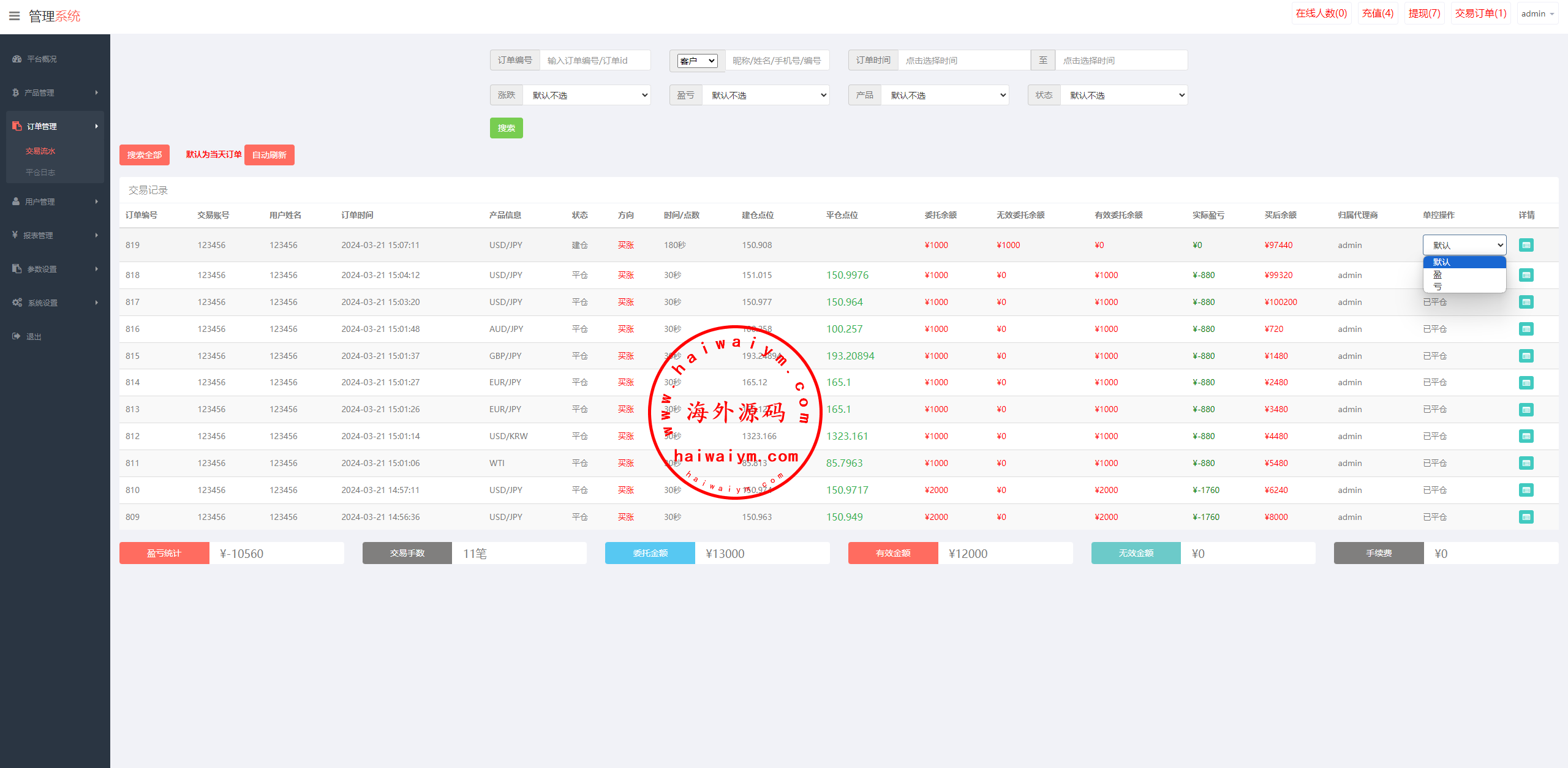Click the 自动刷新 button
The image size is (1568, 768).
(x=269, y=155)
